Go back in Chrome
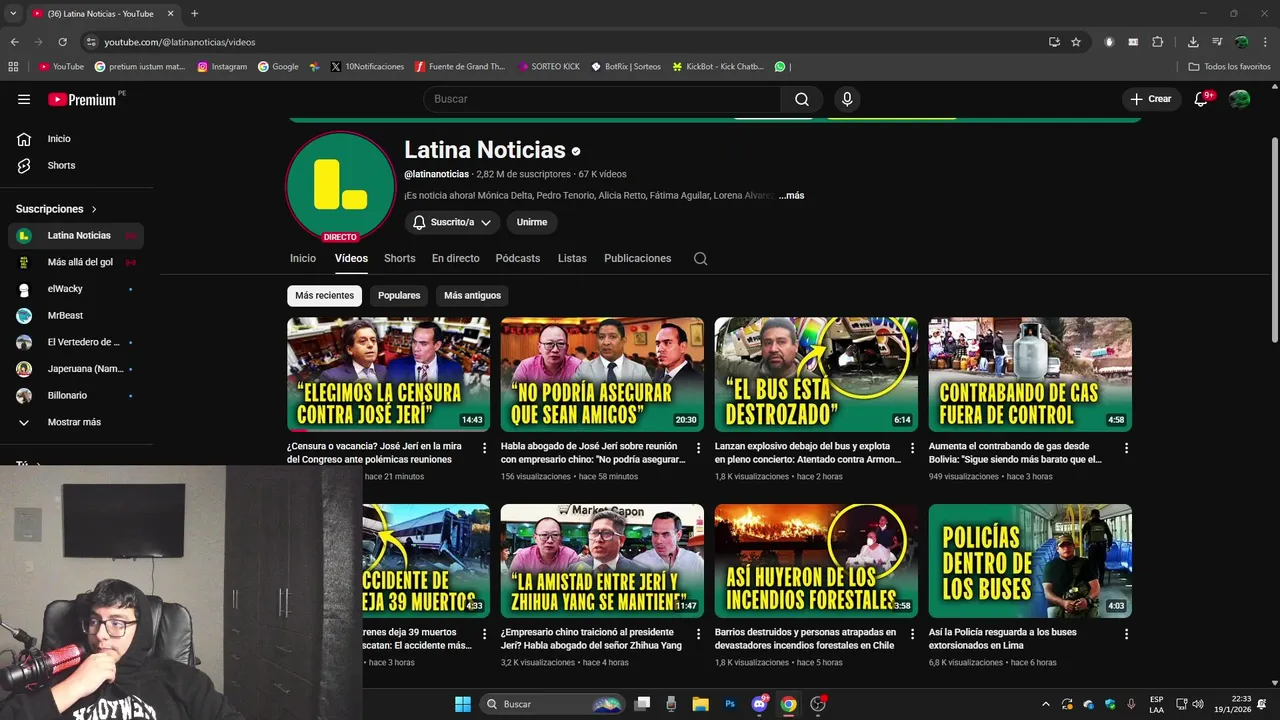The image size is (1280, 720). [x=14, y=42]
